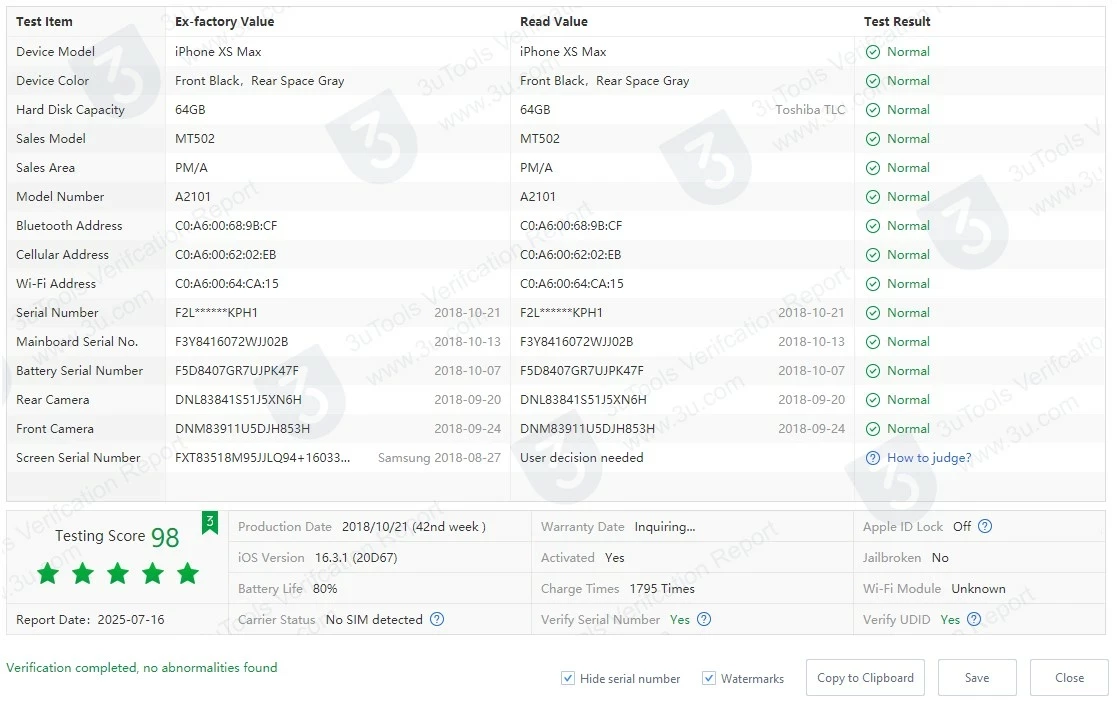Click the green 3uTools badge by Testing Score
1117x713 pixels.
click(x=210, y=523)
